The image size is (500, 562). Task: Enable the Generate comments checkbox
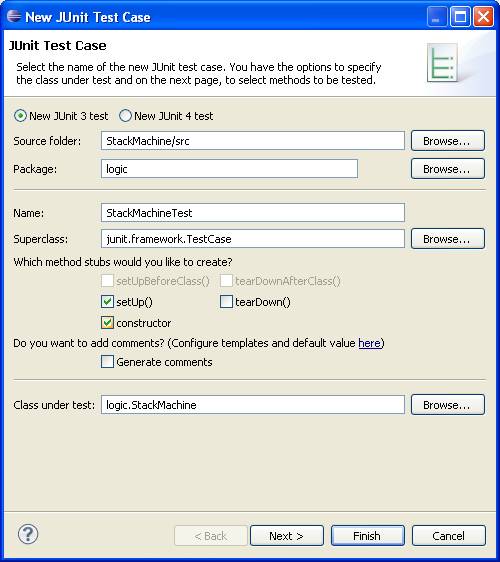[107, 362]
